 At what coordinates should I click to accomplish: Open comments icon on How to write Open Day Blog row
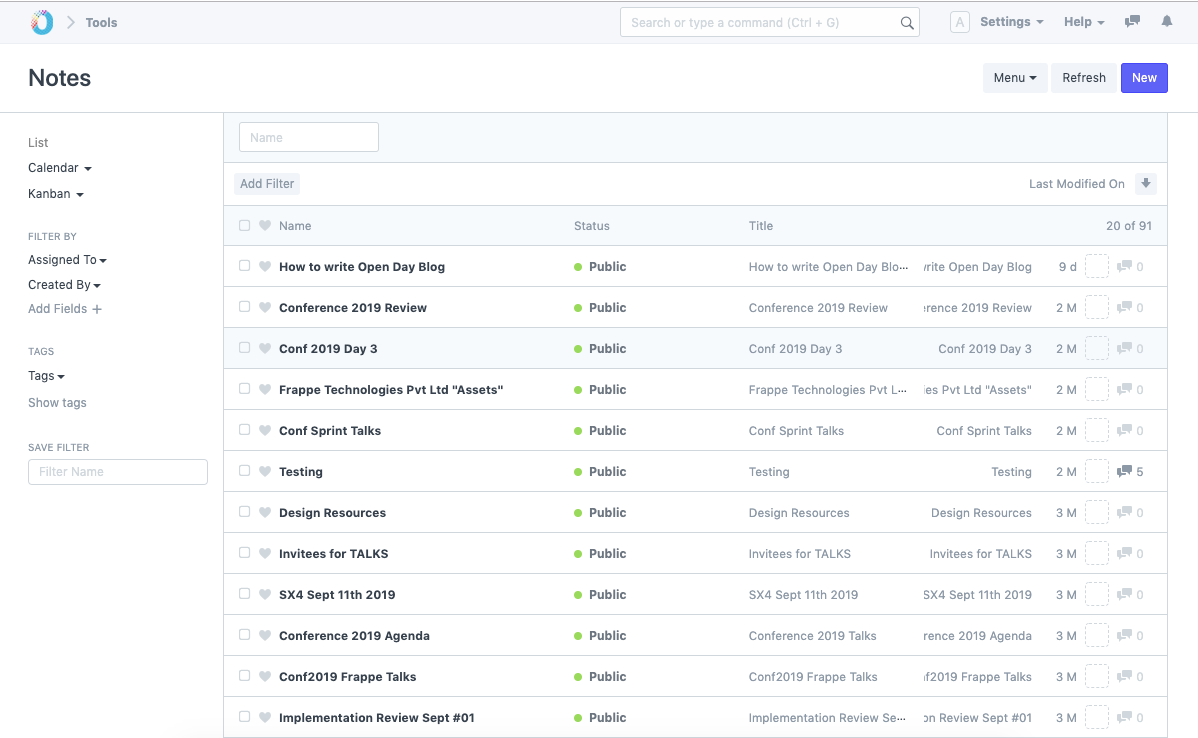pyautogui.click(x=1124, y=267)
